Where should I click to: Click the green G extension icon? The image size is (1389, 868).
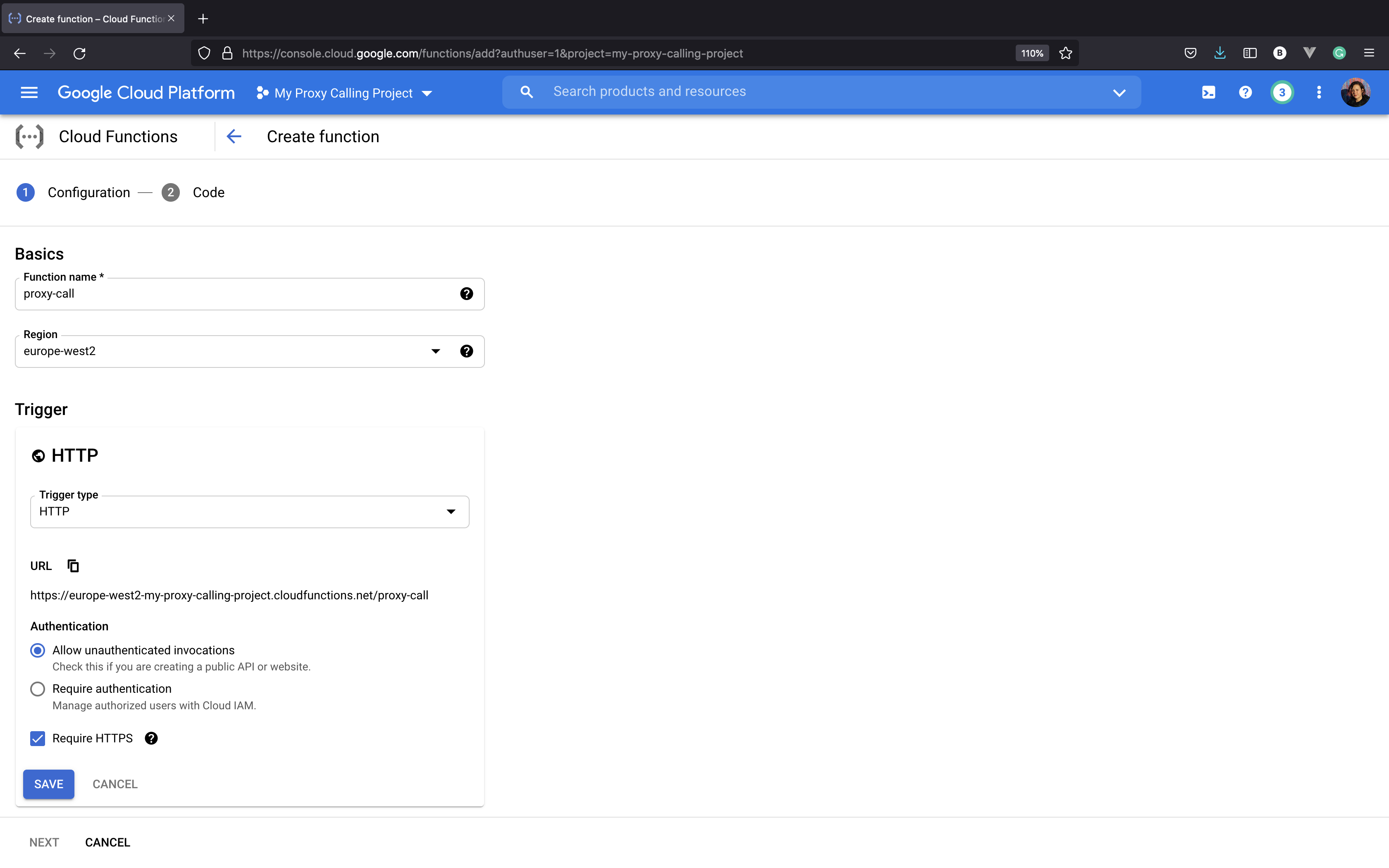1340,53
